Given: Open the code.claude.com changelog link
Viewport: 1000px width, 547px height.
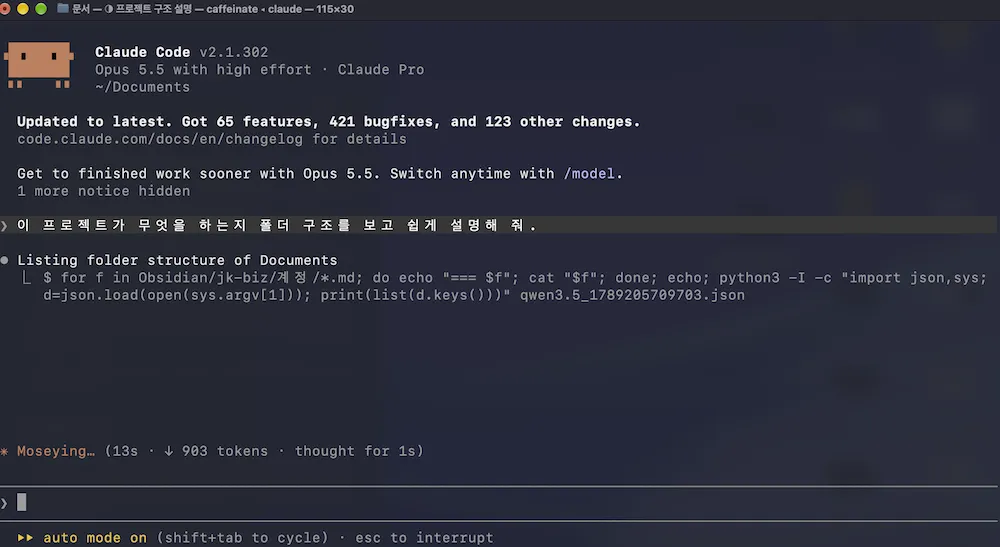Looking at the screenshot, I should click(159, 139).
